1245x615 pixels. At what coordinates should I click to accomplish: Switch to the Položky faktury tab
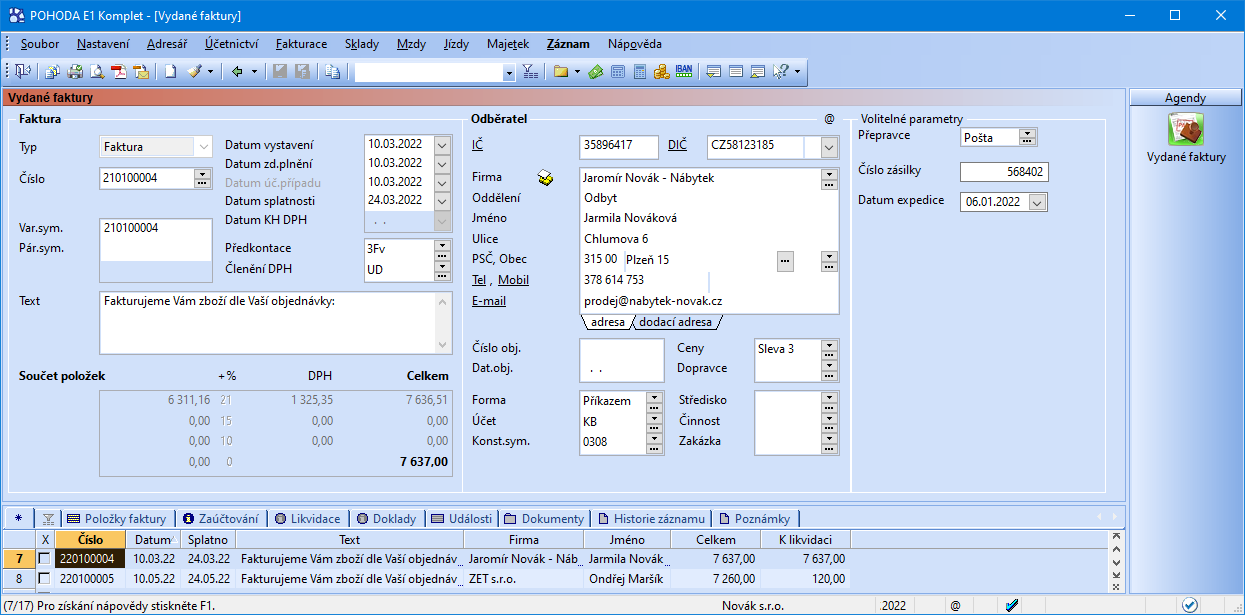pyautogui.click(x=117, y=518)
